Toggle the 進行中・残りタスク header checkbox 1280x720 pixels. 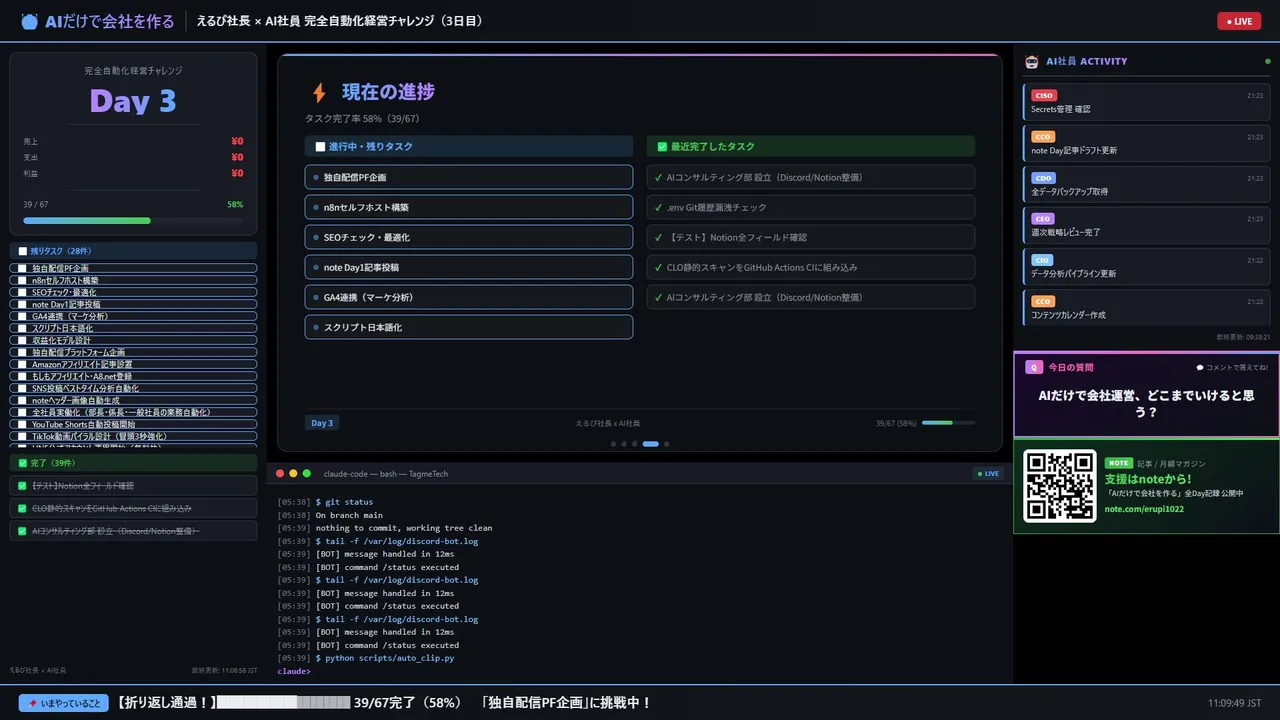(320, 146)
